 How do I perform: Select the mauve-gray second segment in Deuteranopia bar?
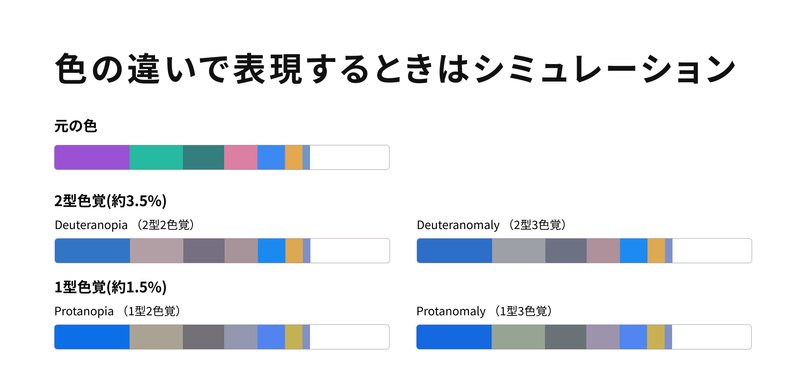pyautogui.click(x=157, y=251)
